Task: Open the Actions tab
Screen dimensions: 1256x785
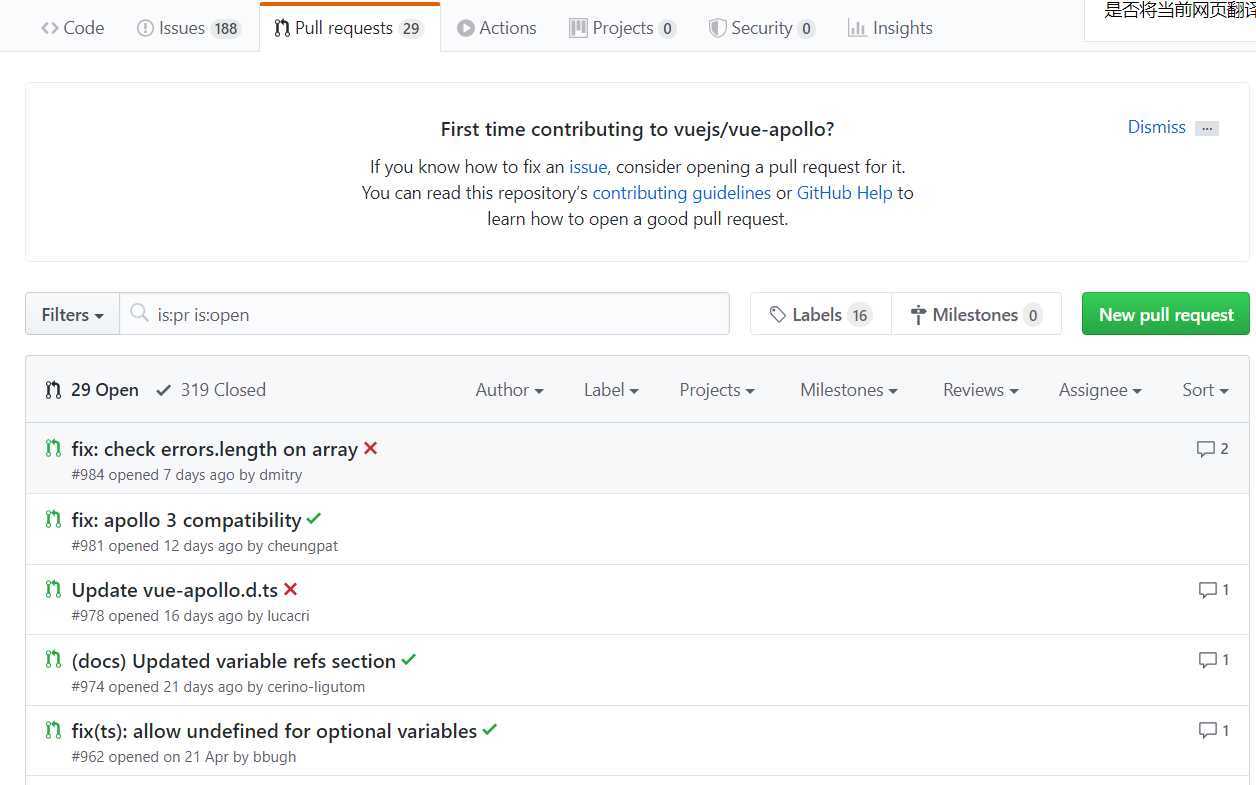Action: pos(497,28)
